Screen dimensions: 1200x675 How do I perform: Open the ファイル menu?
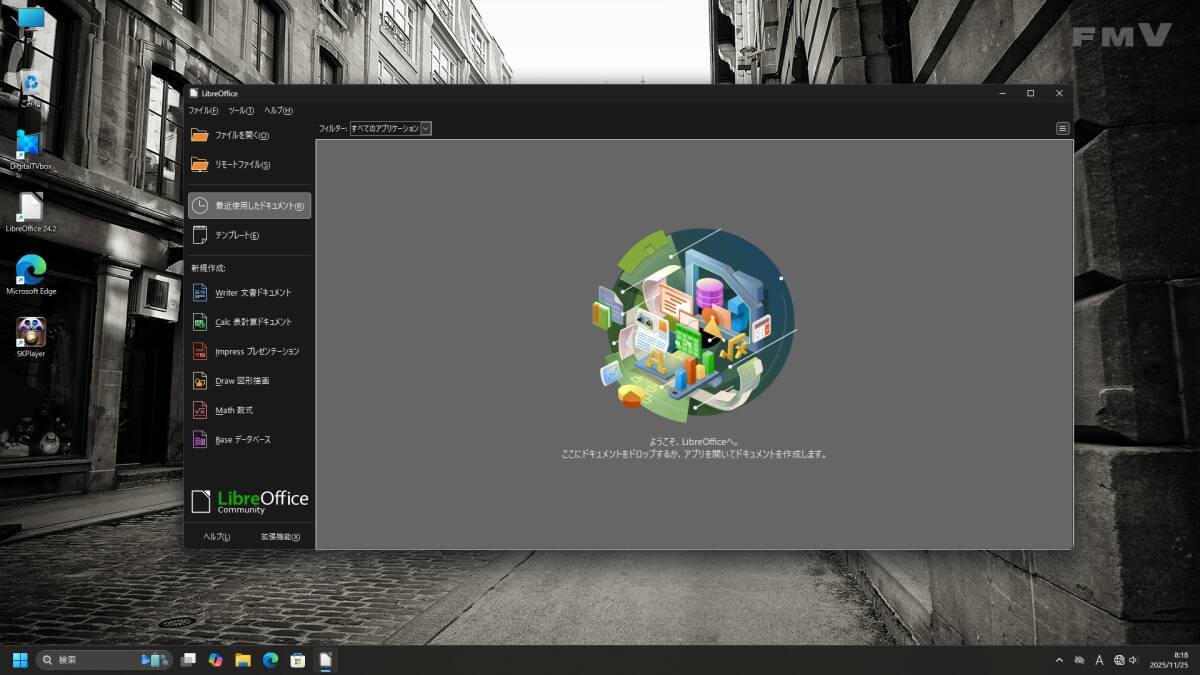203,110
